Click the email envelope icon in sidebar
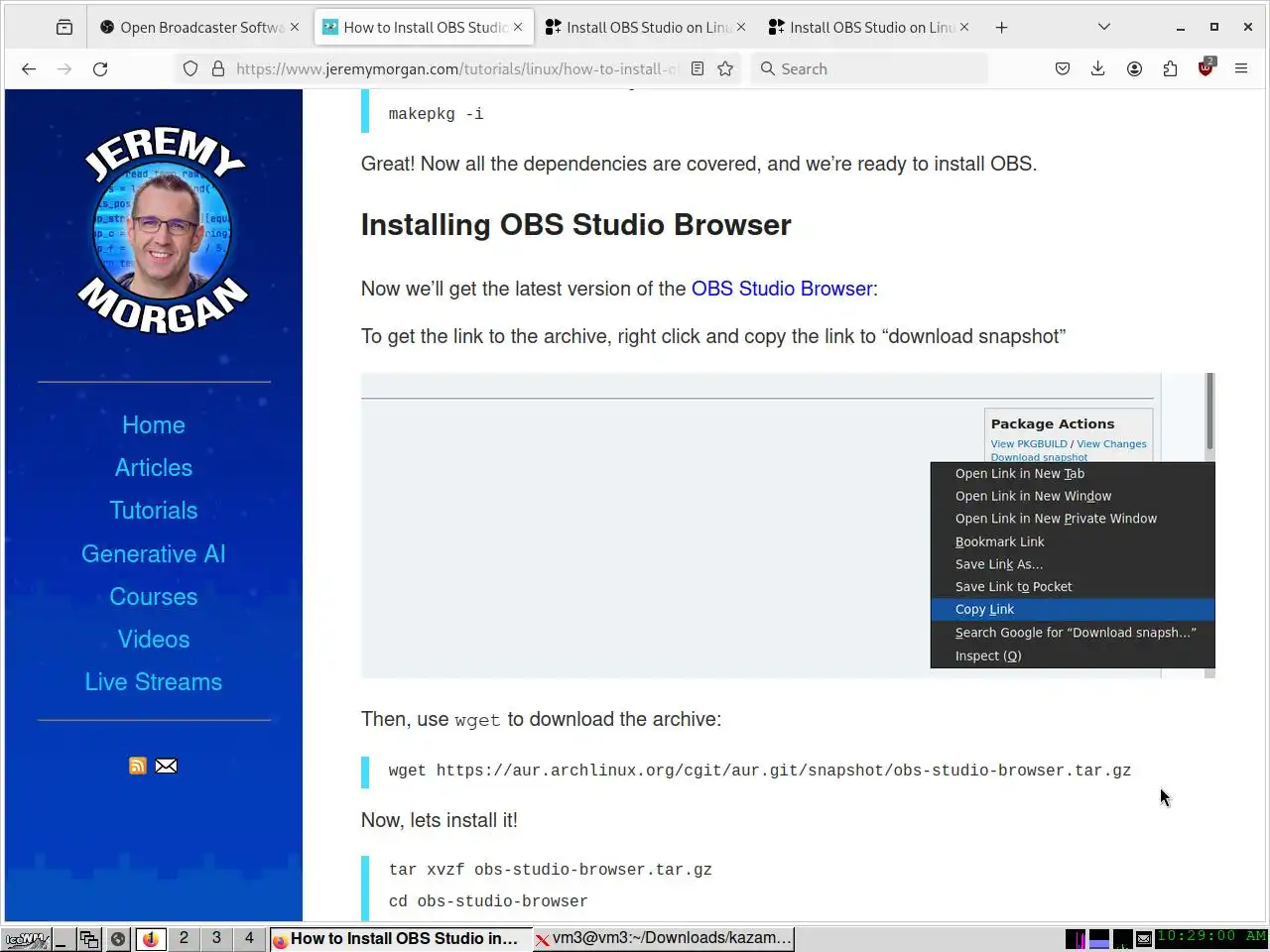Viewport: 1270px width, 952px height. point(167,766)
